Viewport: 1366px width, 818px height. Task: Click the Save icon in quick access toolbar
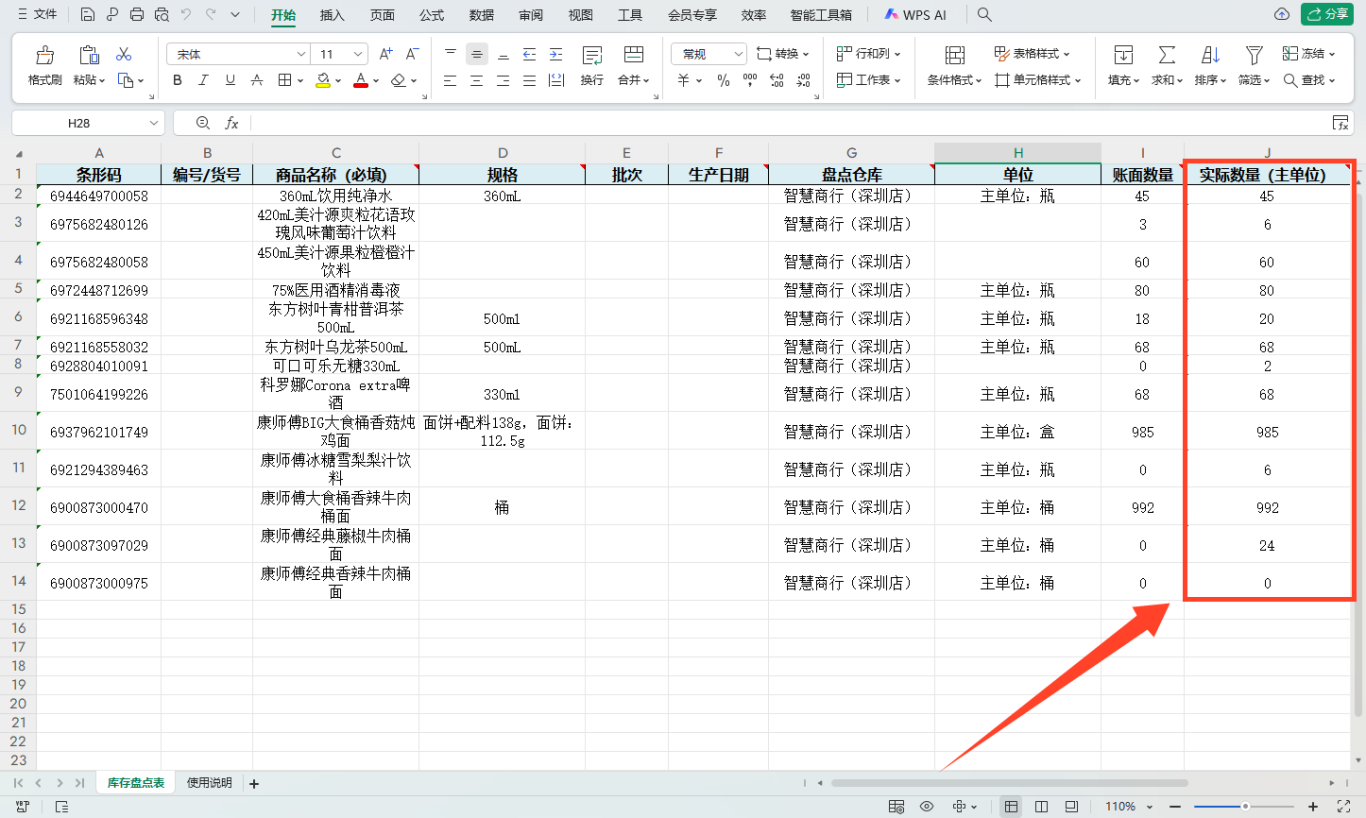pos(88,15)
